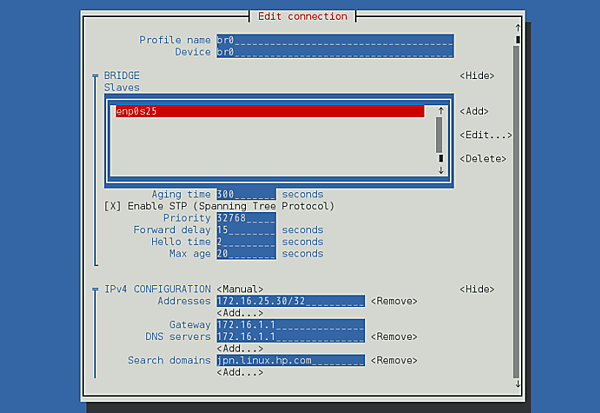Delete the selected bridge slave
This screenshot has width=600, height=413.
point(483,159)
